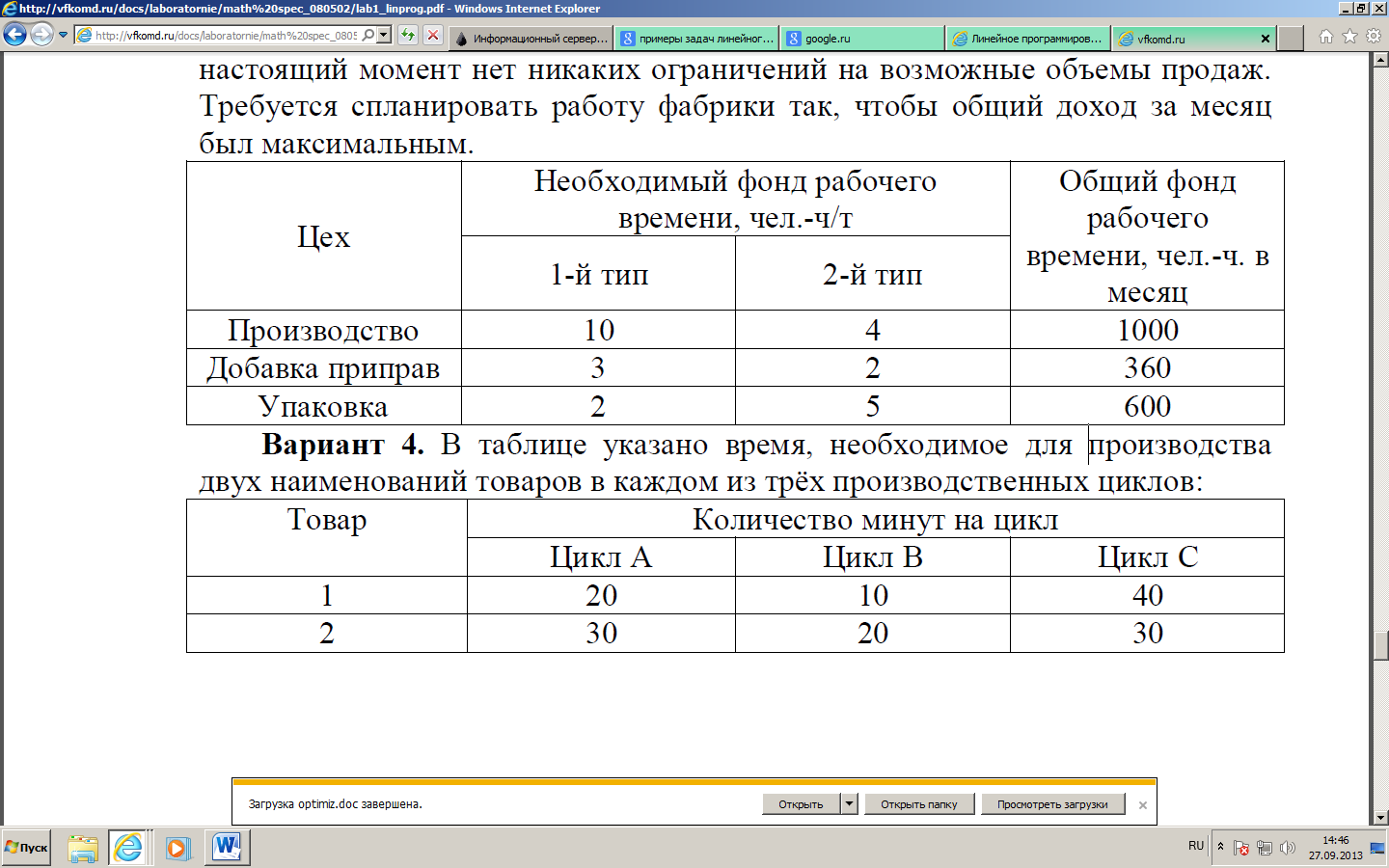This screenshot has width=1389, height=868.
Task: Show hidden tray icons arrow
Action: click(x=1220, y=847)
